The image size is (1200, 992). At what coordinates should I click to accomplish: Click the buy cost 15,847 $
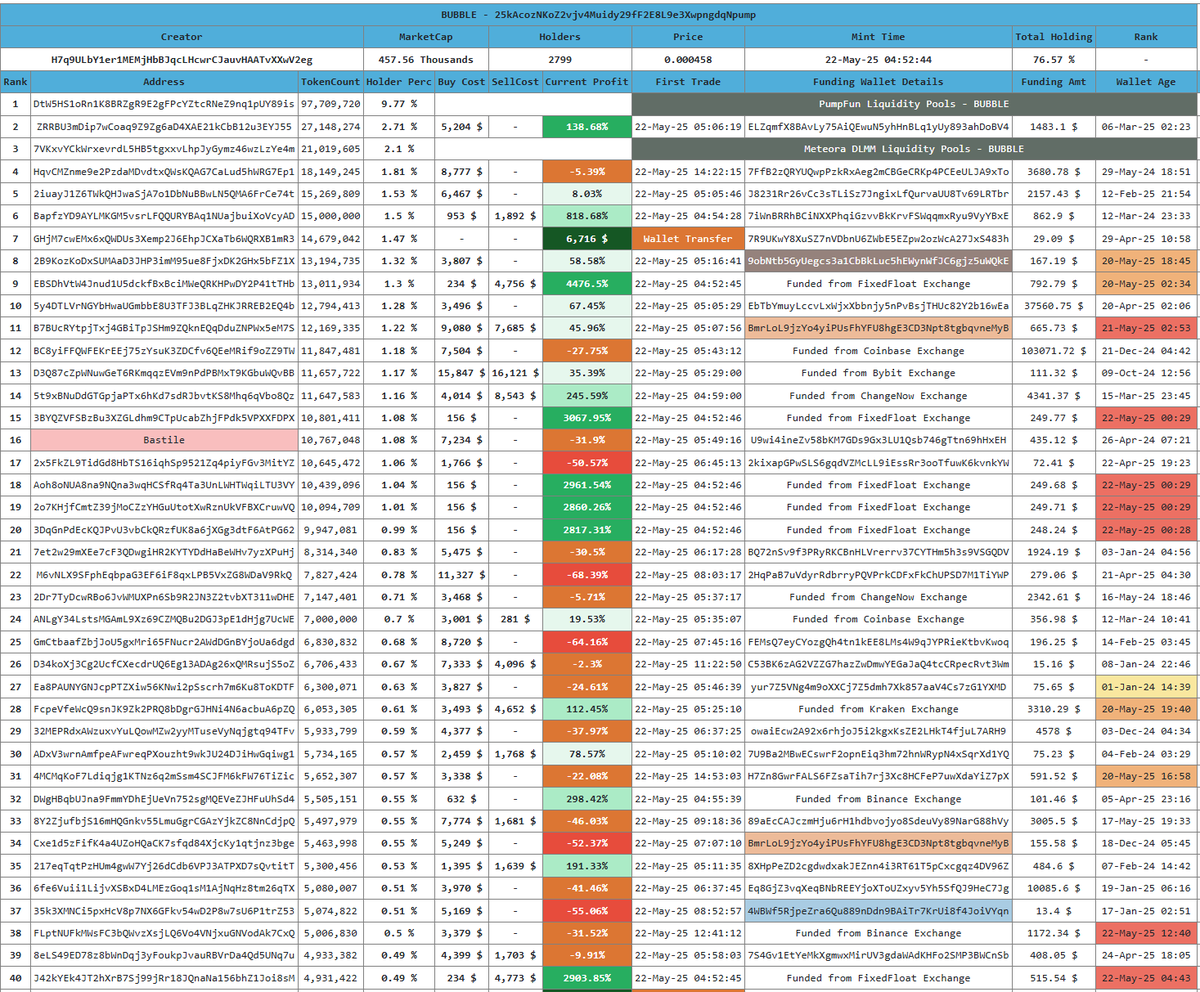(x=461, y=373)
